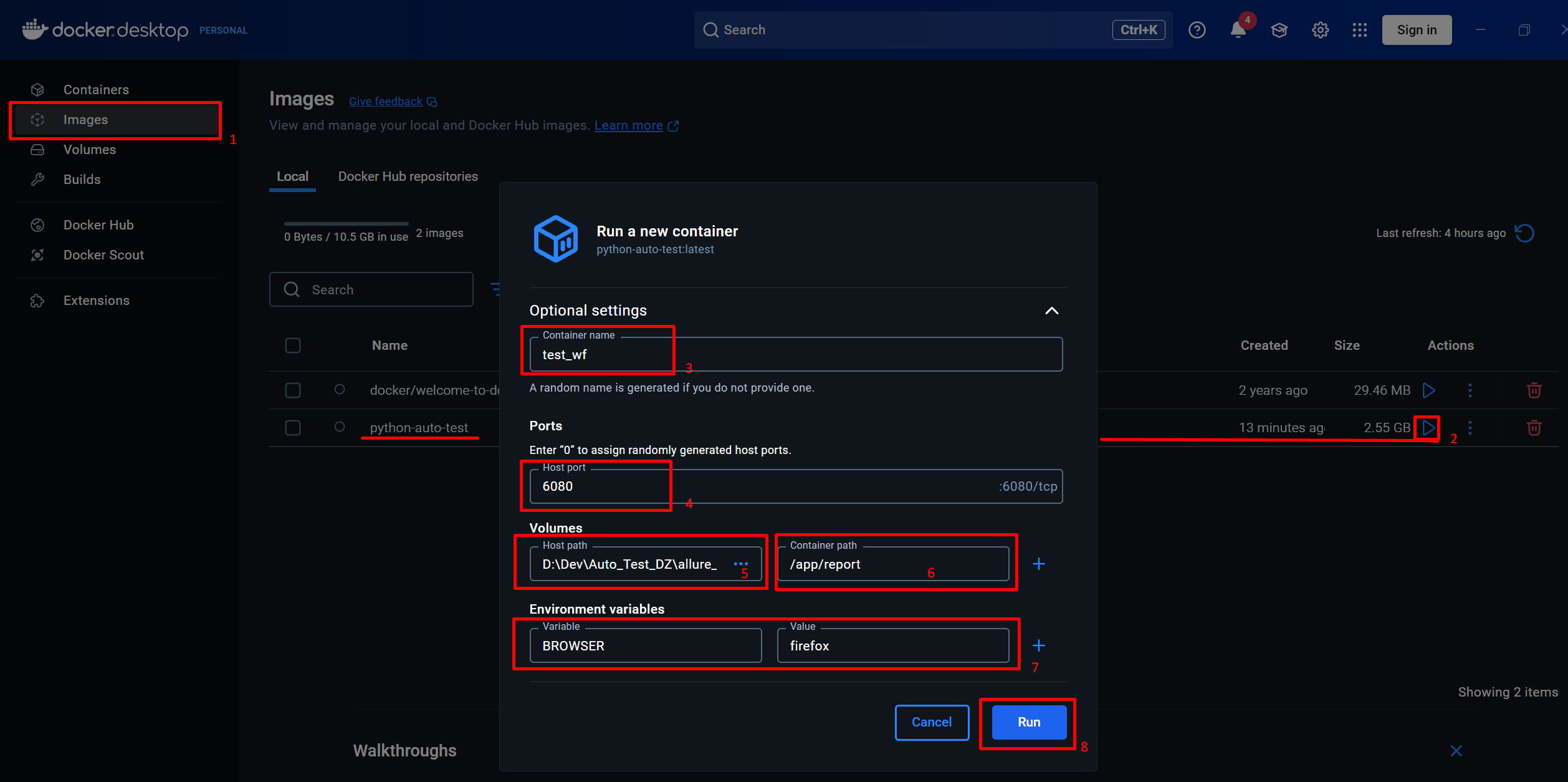This screenshot has width=1568, height=782.
Task: Delete the python-auto-test image
Action: pyautogui.click(x=1534, y=428)
